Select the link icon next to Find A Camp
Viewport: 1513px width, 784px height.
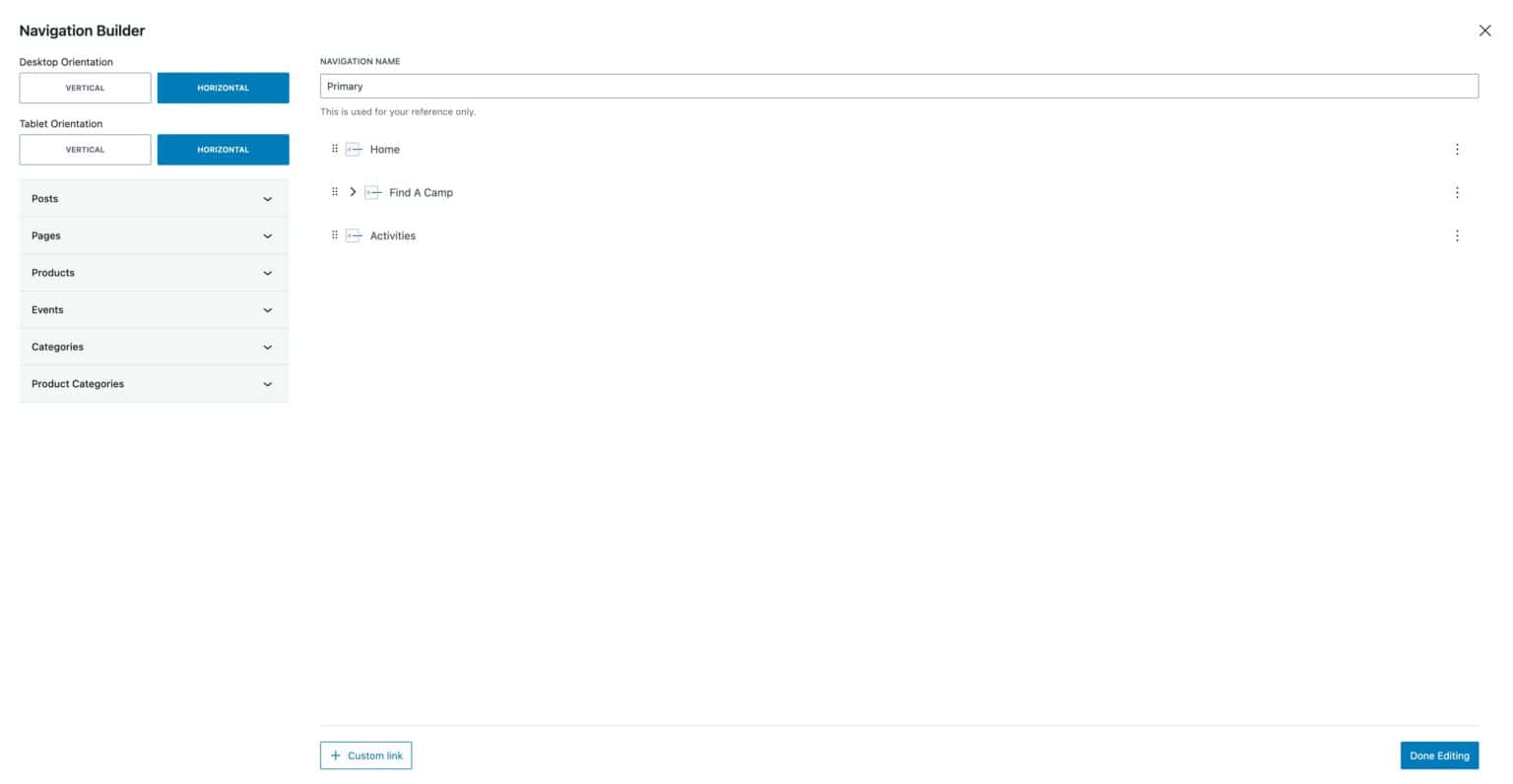click(x=372, y=192)
